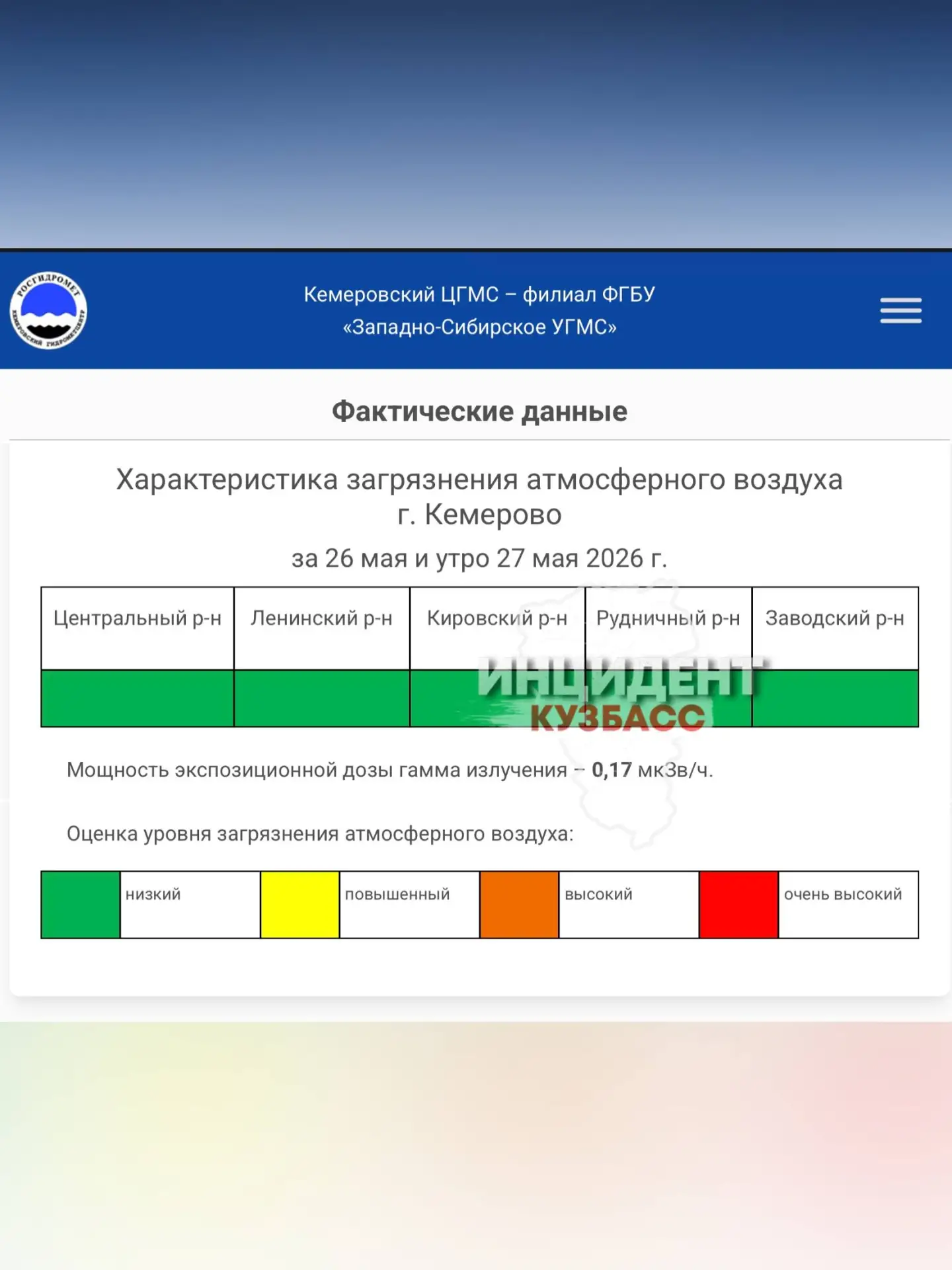This screenshot has width=952, height=1270.
Task: Select the Заводский р-н header cell
Action: [835, 628]
